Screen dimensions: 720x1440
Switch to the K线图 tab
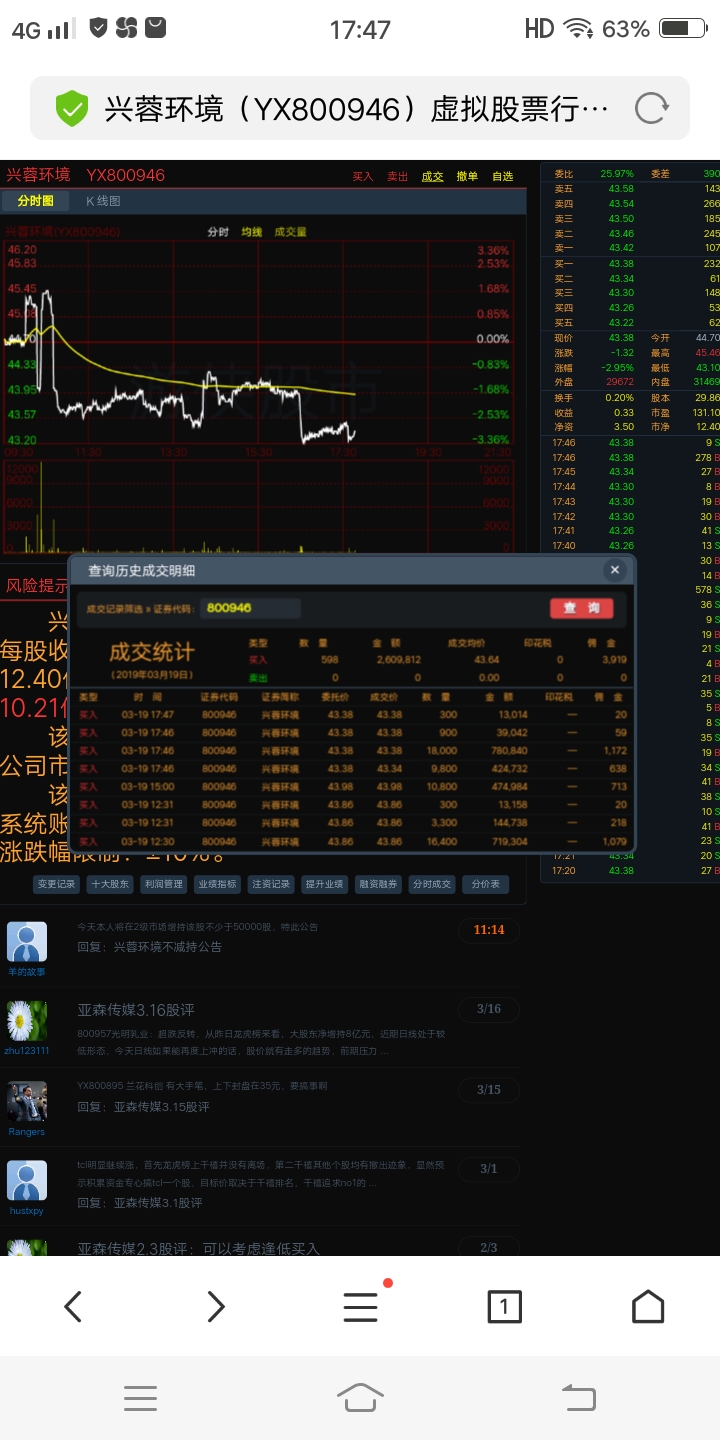tap(103, 201)
